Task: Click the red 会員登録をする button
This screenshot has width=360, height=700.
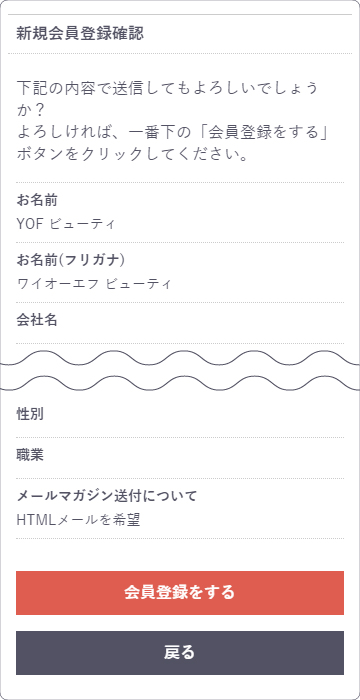Action: [x=180, y=592]
